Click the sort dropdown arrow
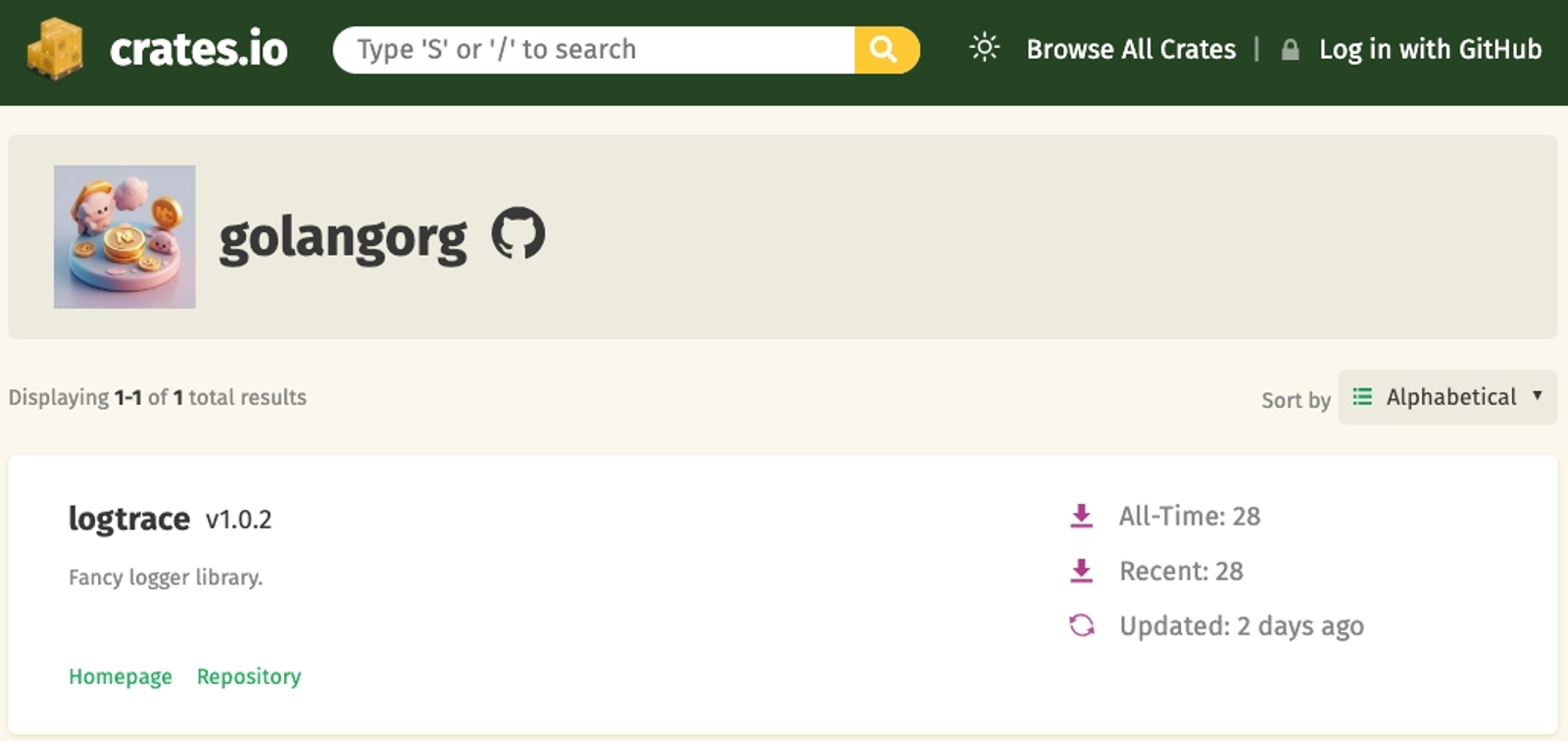Viewport: 1568px width, 741px height. pyautogui.click(x=1537, y=396)
